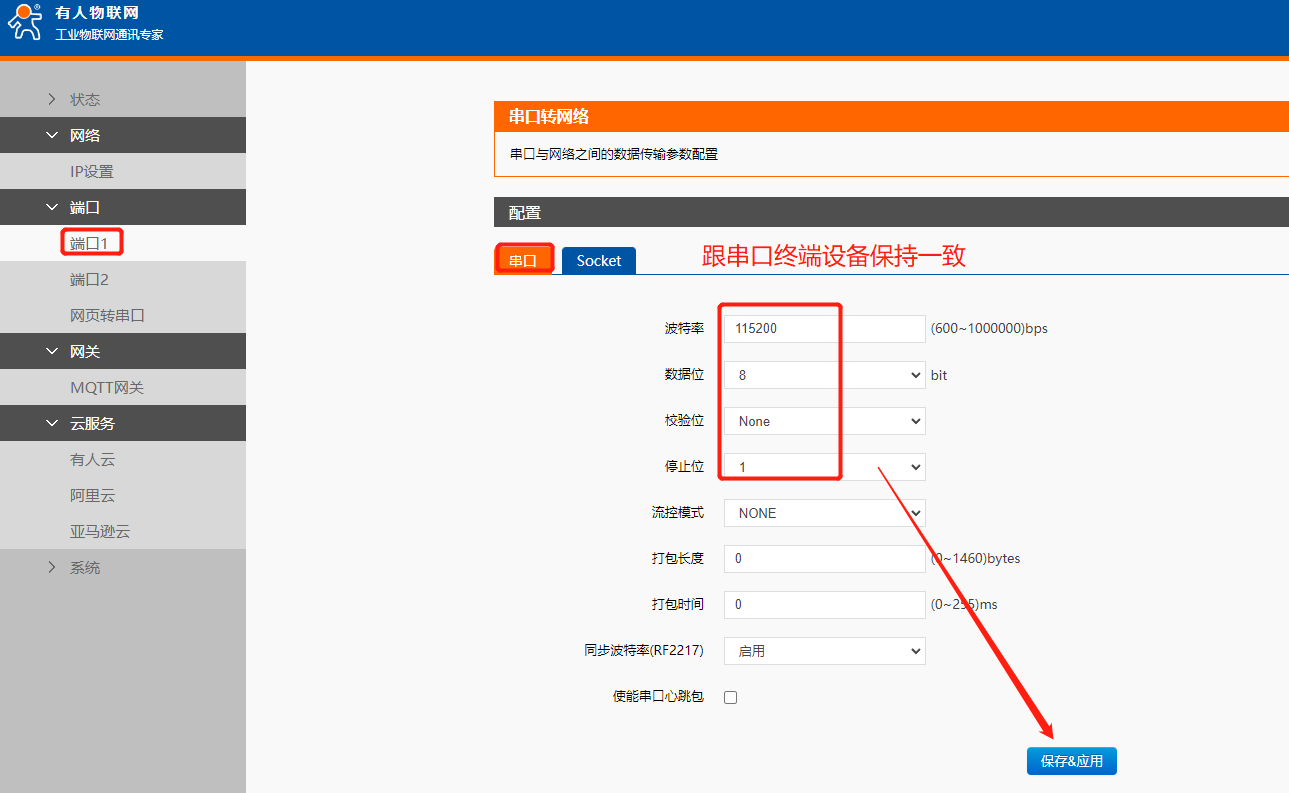
Task: Switch to the 串口 tab
Action: tap(523, 260)
